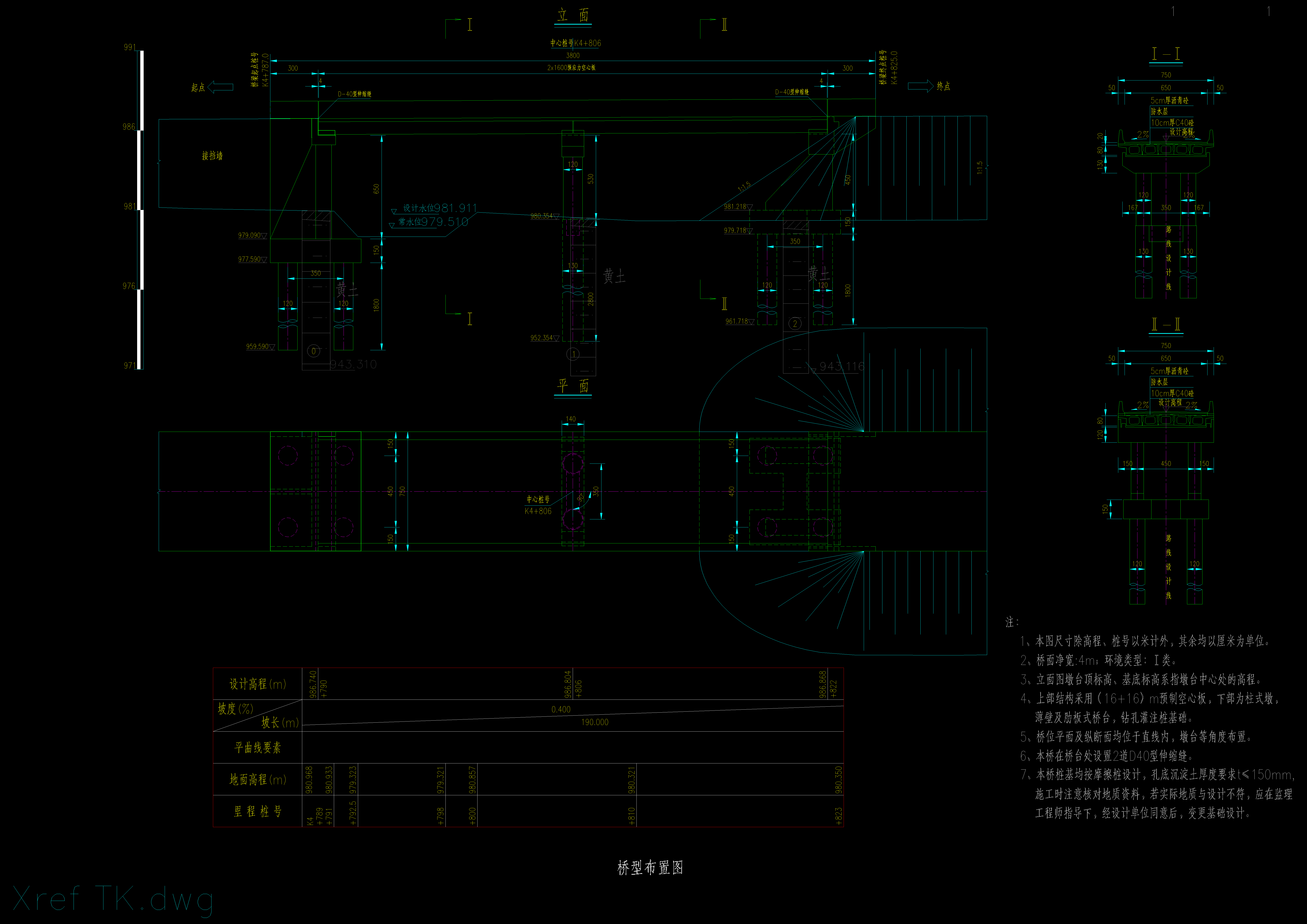1307x924 pixels.
Task: Select the 里程桩号 row header
Action: (258, 811)
